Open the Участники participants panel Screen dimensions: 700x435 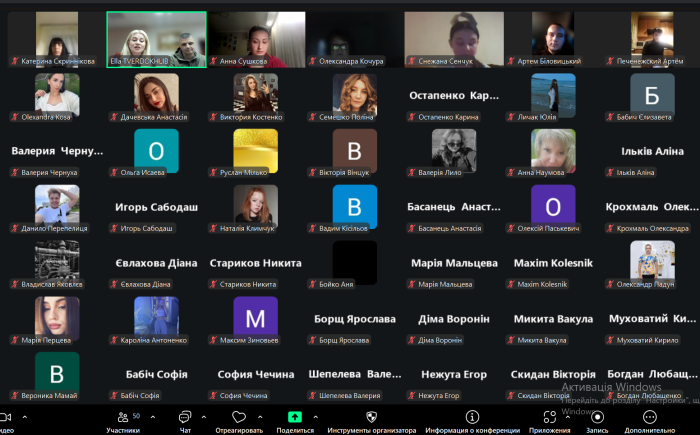click(123, 417)
